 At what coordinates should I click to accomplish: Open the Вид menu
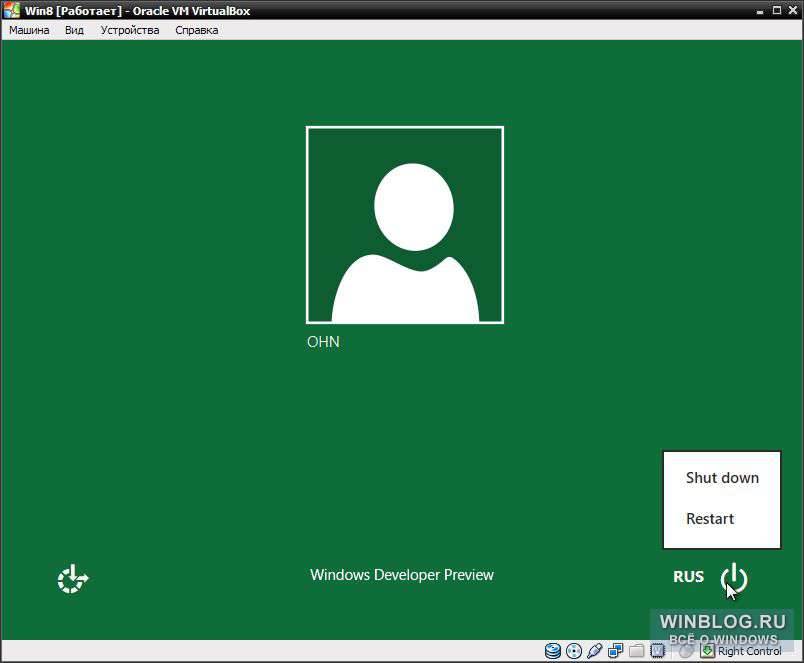74,30
